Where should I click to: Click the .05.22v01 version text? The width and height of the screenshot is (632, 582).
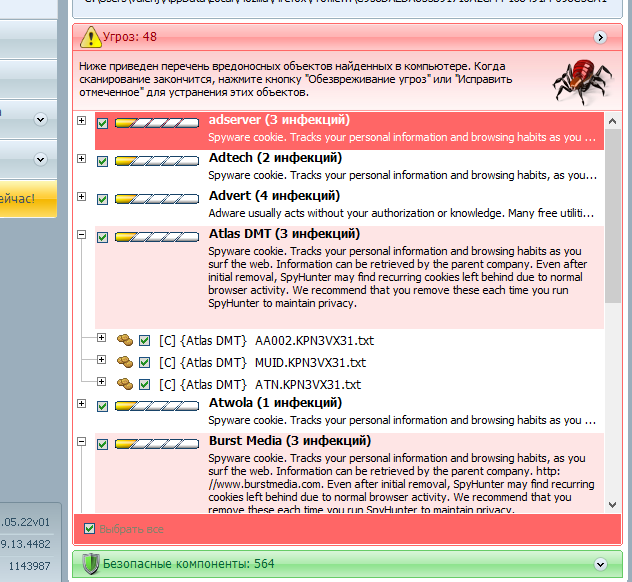25,522
